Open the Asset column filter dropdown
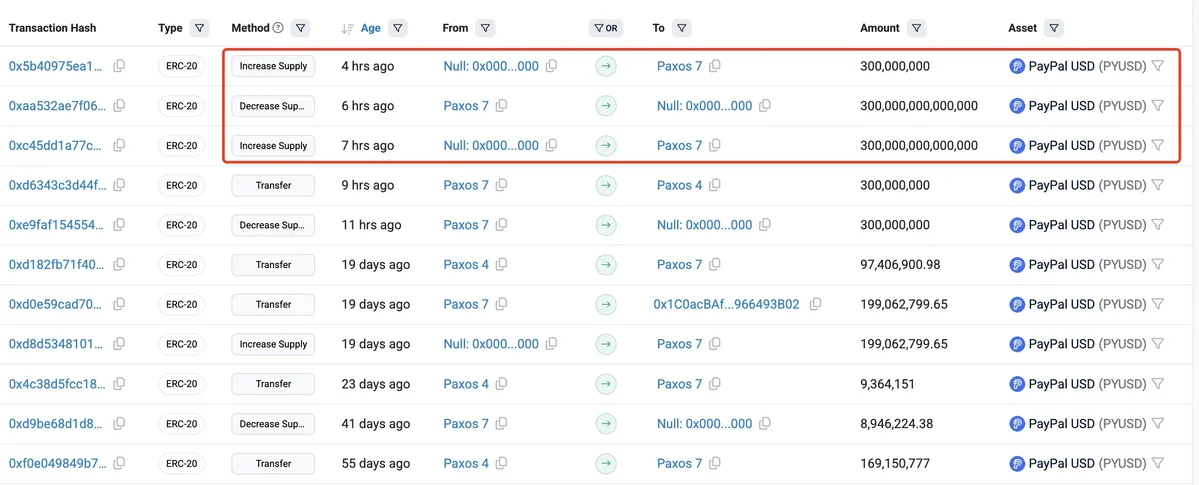The image size is (1199, 485). pyautogui.click(x=1054, y=28)
